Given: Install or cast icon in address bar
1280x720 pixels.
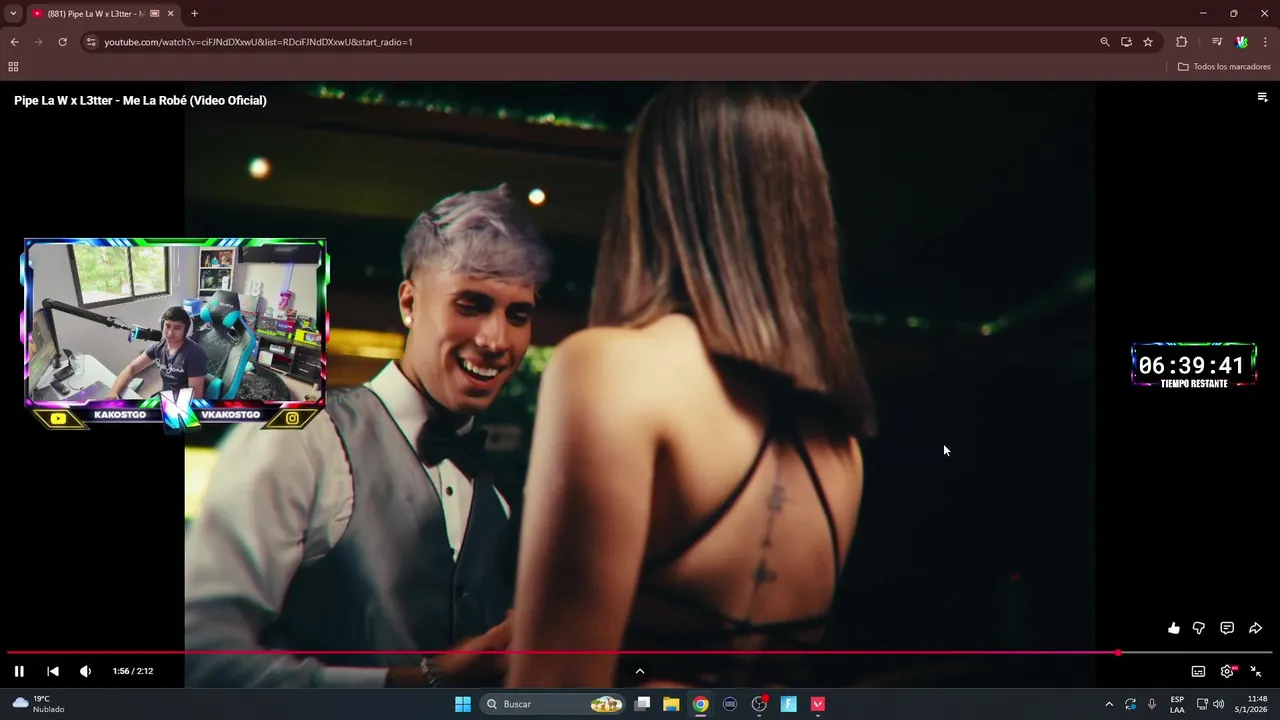Looking at the screenshot, I should 1126,42.
